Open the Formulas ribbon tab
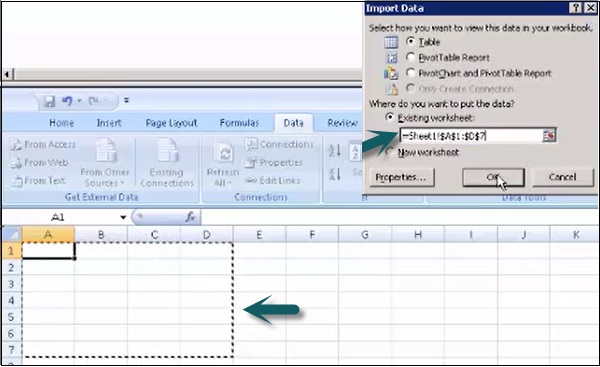The height and width of the screenshot is (367, 600). pos(240,123)
